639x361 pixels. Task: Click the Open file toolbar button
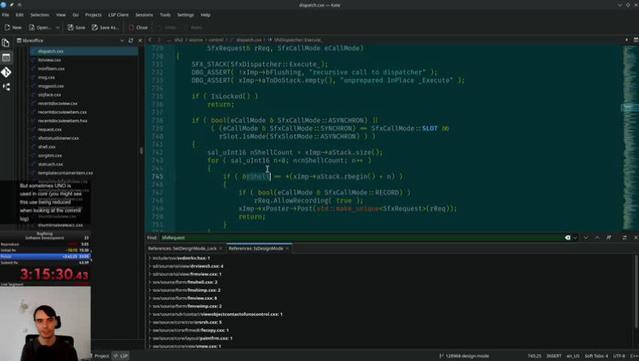tap(40, 27)
